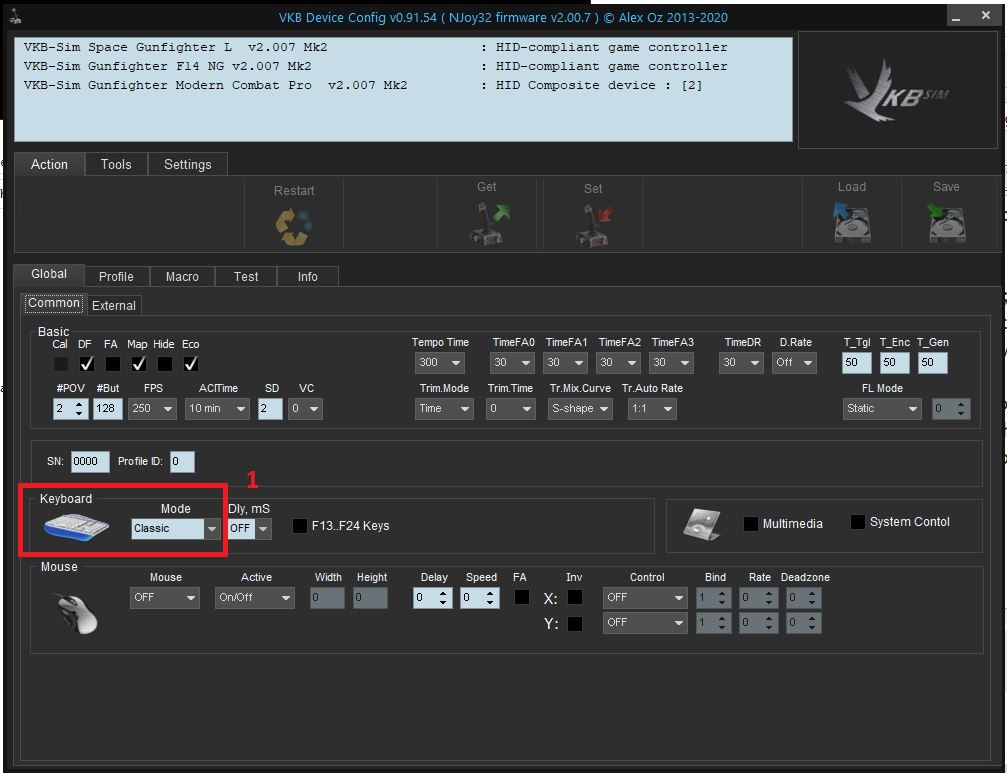The image size is (1007, 773).
Task: Open the Trim.Mode dropdown
Action: point(444,409)
